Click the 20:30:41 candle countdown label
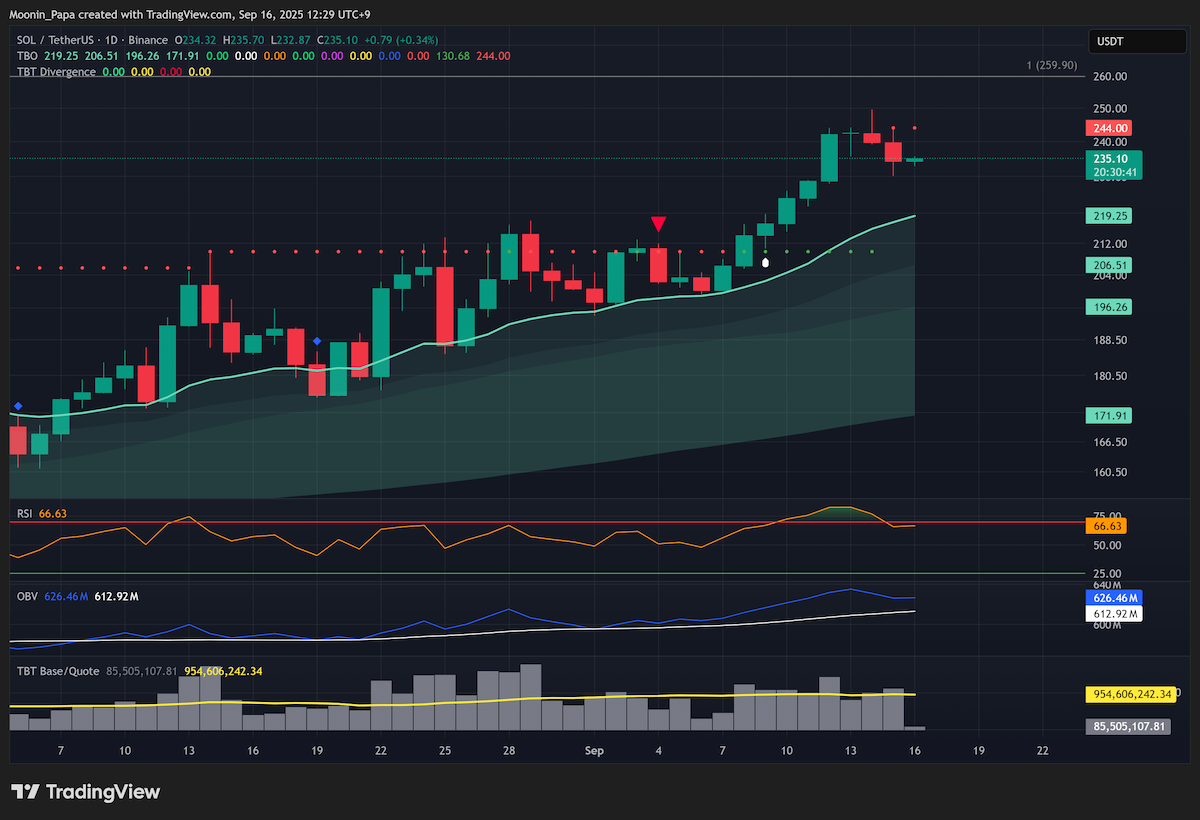This screenshot has height=820, width=1200. coord(1113,172)
